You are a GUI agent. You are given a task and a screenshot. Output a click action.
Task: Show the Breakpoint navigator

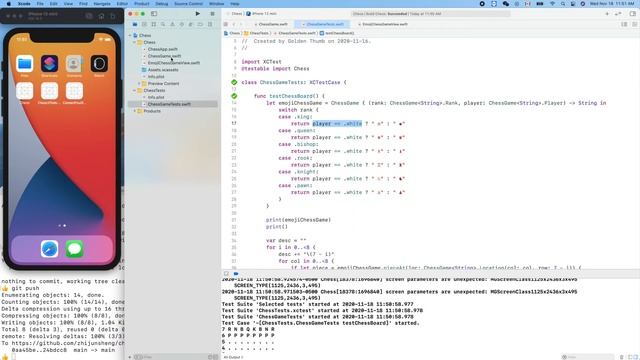pyautogui.click(x=200, y=24)
